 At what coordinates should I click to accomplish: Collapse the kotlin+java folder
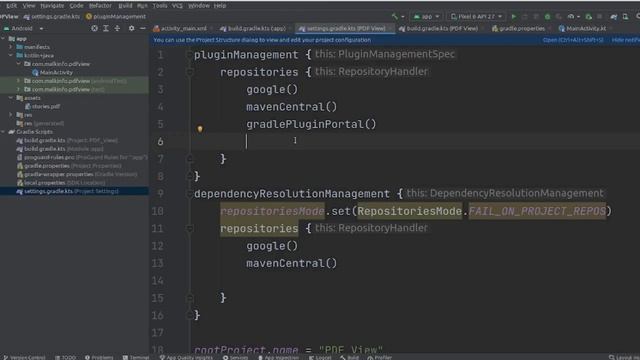point(11,56)
